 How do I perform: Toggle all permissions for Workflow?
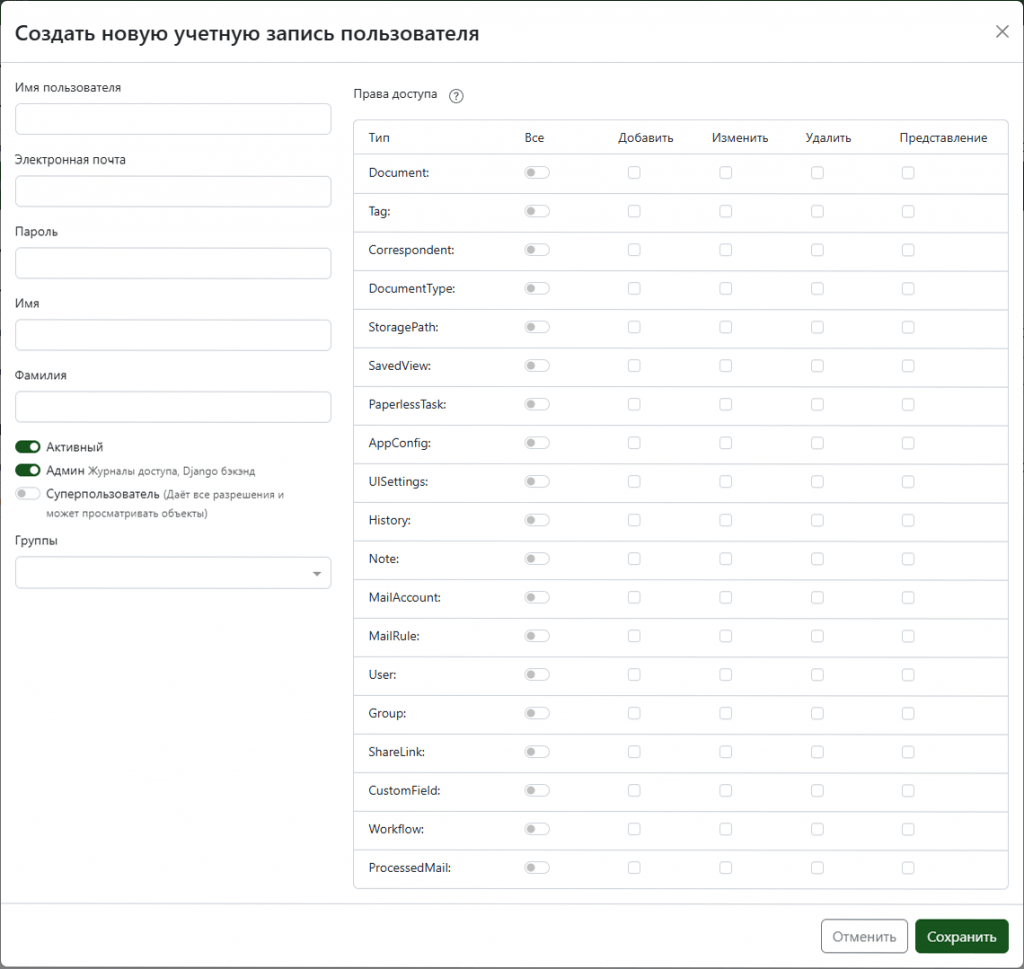pos(537,829)
